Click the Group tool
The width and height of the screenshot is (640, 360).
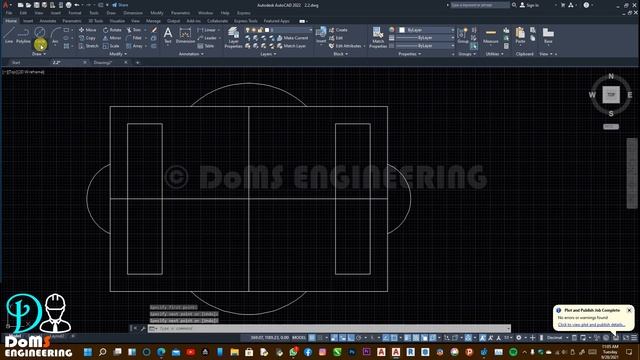[x=463, y=36]
